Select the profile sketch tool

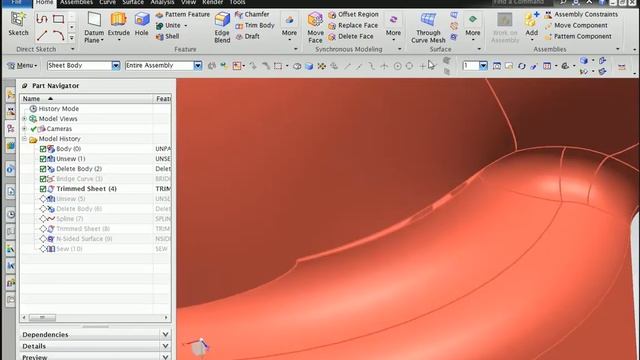click(x=42, y=19)
